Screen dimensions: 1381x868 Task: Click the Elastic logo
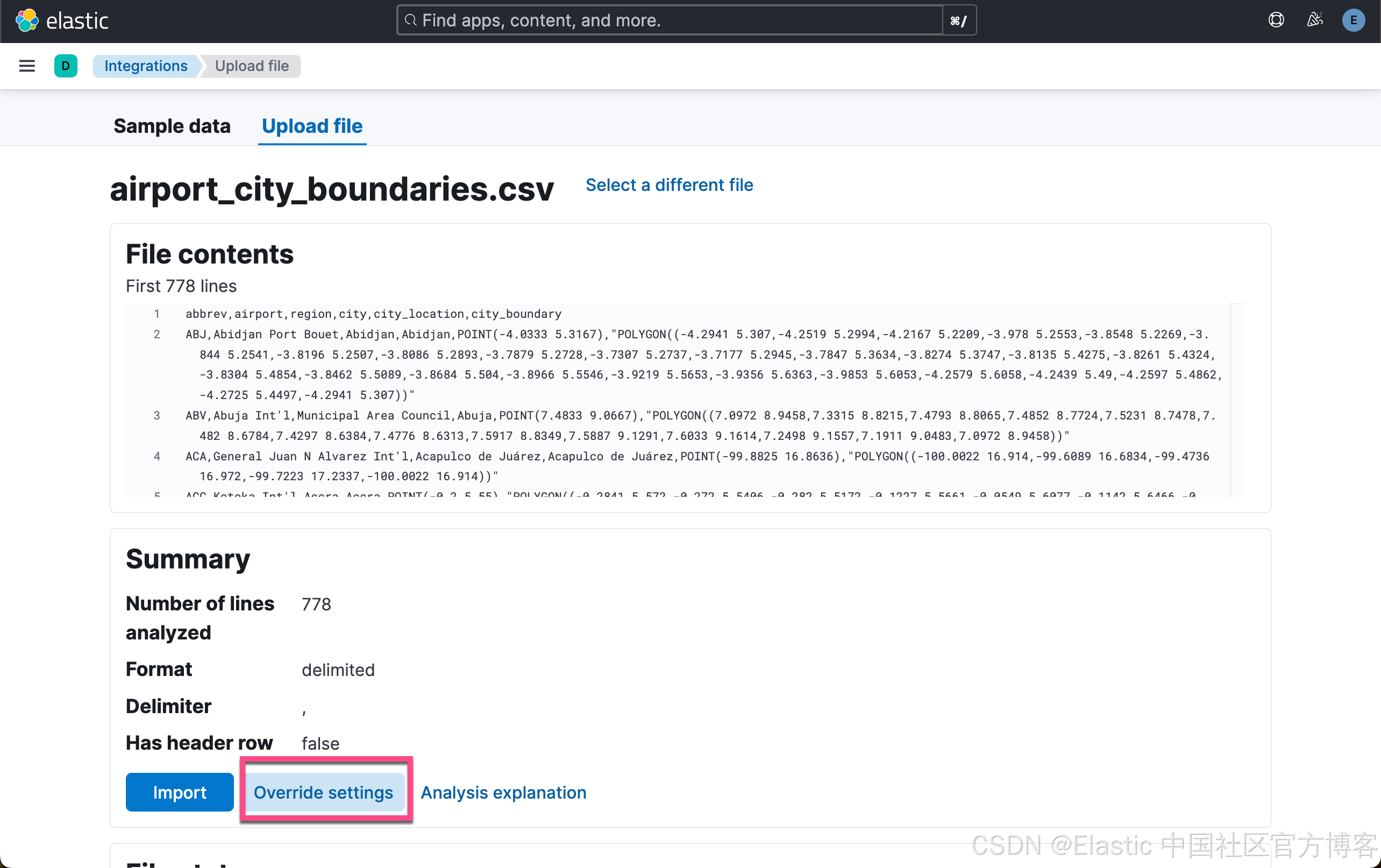tap(62, 20)
